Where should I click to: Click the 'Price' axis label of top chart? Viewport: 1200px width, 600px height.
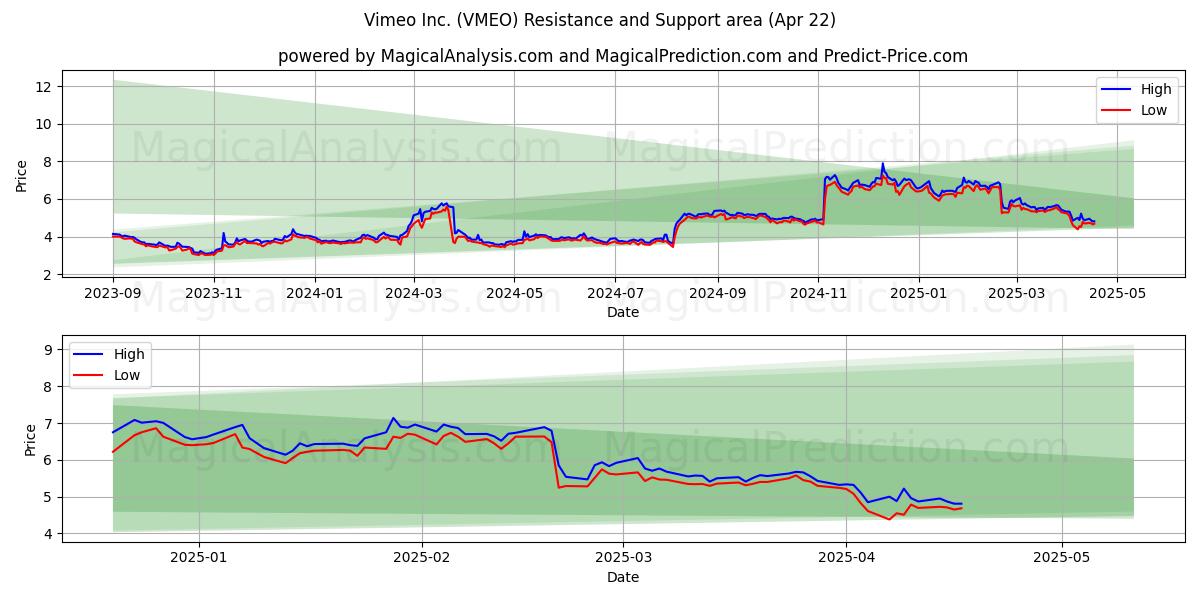[x=22, y=176]
